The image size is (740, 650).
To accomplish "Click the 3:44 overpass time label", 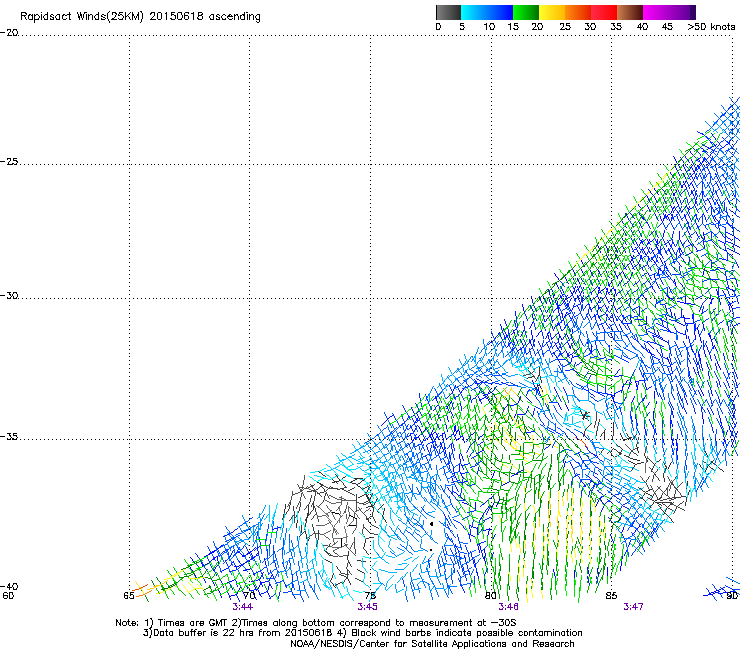I will coord(243,607).
